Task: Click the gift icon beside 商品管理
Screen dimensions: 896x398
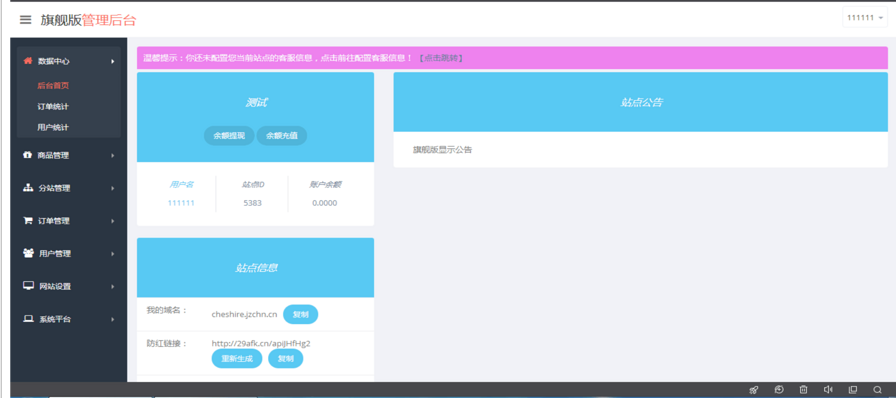Action: (x=27, y=155)
